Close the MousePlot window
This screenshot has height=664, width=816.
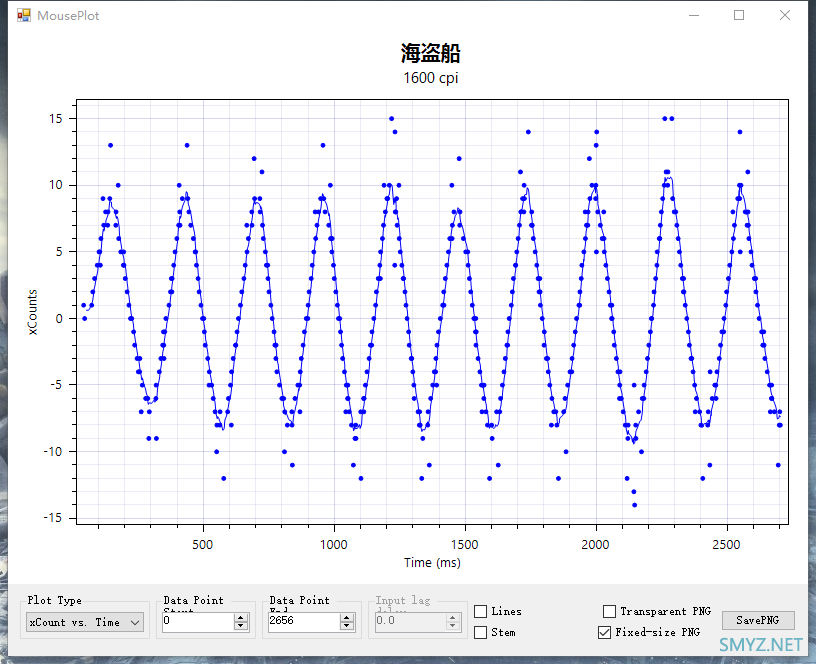tap(785, 16)
